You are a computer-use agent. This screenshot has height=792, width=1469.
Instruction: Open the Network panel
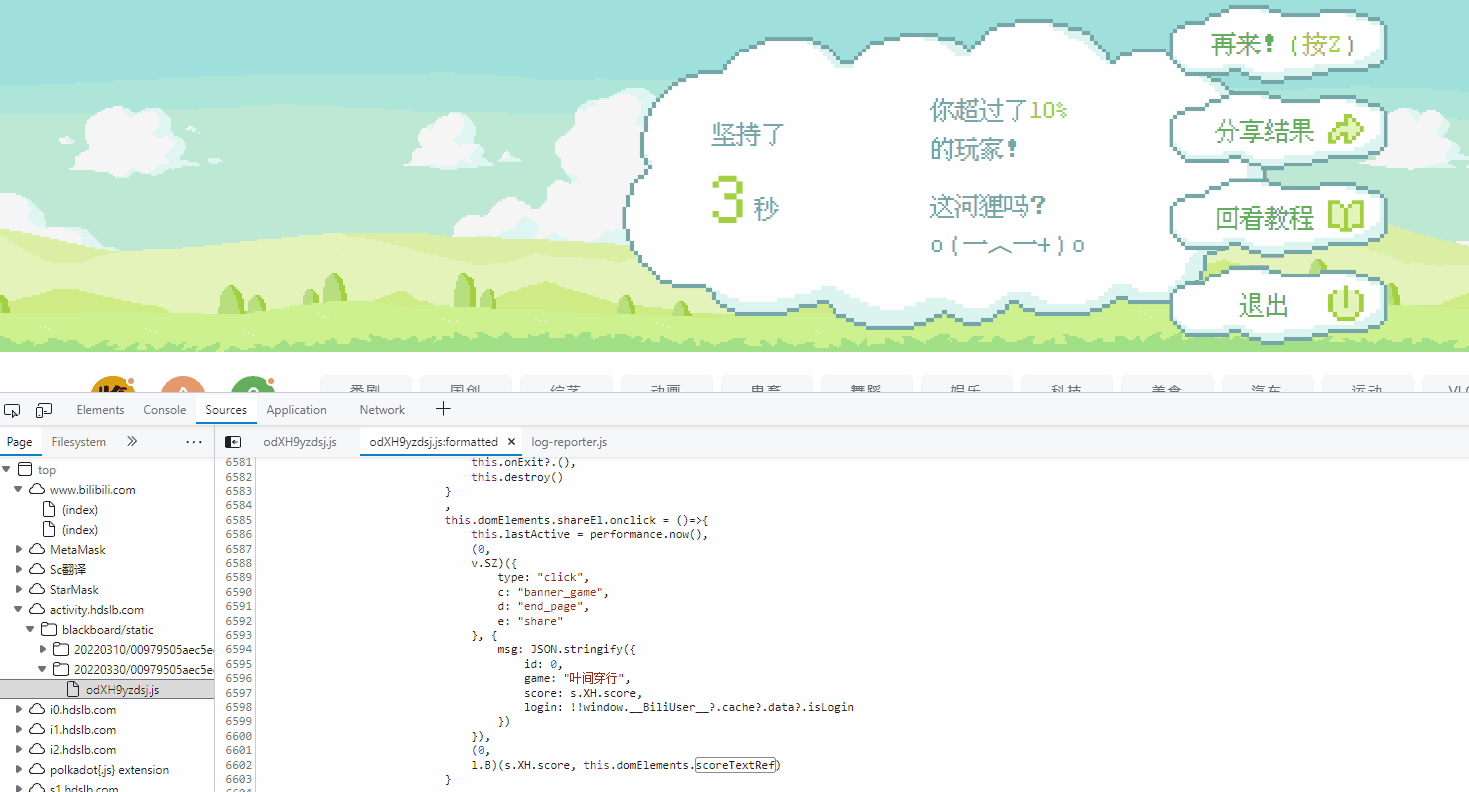pyautogui.click(x=382, y=409)
